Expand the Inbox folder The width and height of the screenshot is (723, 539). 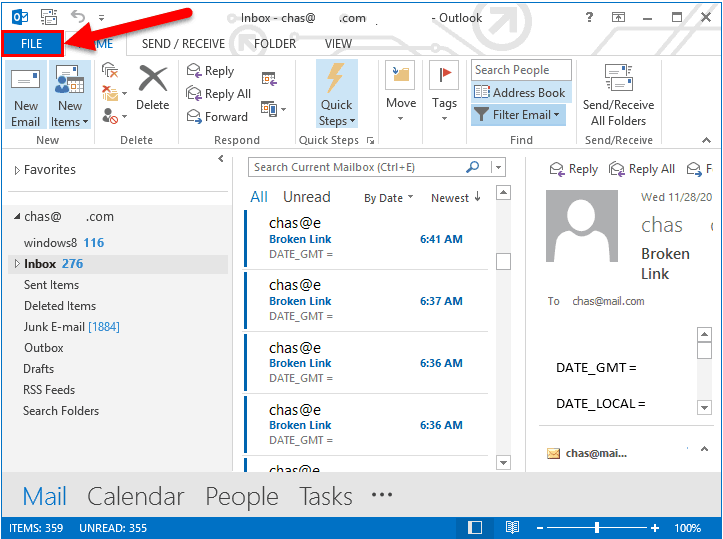(17, 264)
